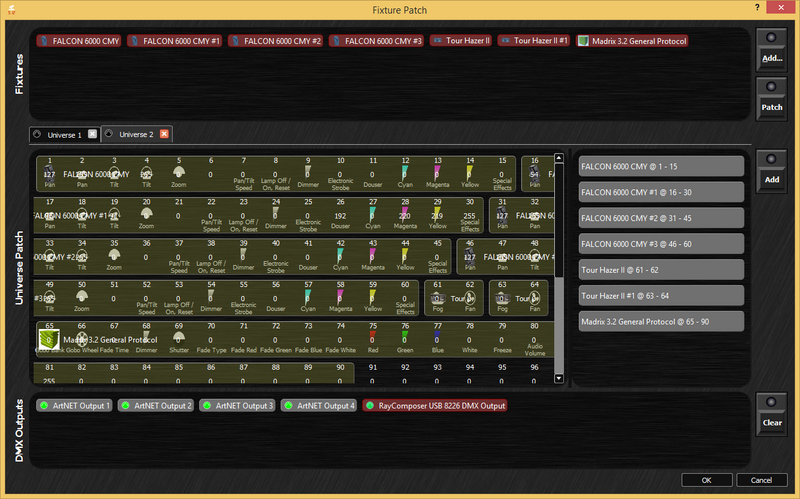Click the Blue channel 77 icon

[437, 337]
